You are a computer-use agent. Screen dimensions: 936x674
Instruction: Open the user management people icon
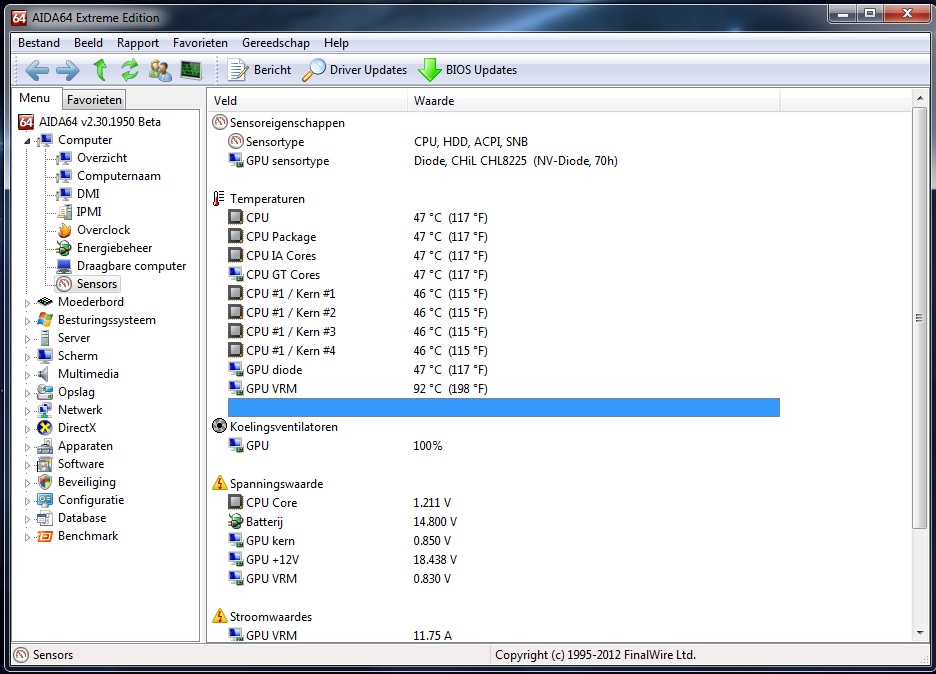click(x=160, y=70)
